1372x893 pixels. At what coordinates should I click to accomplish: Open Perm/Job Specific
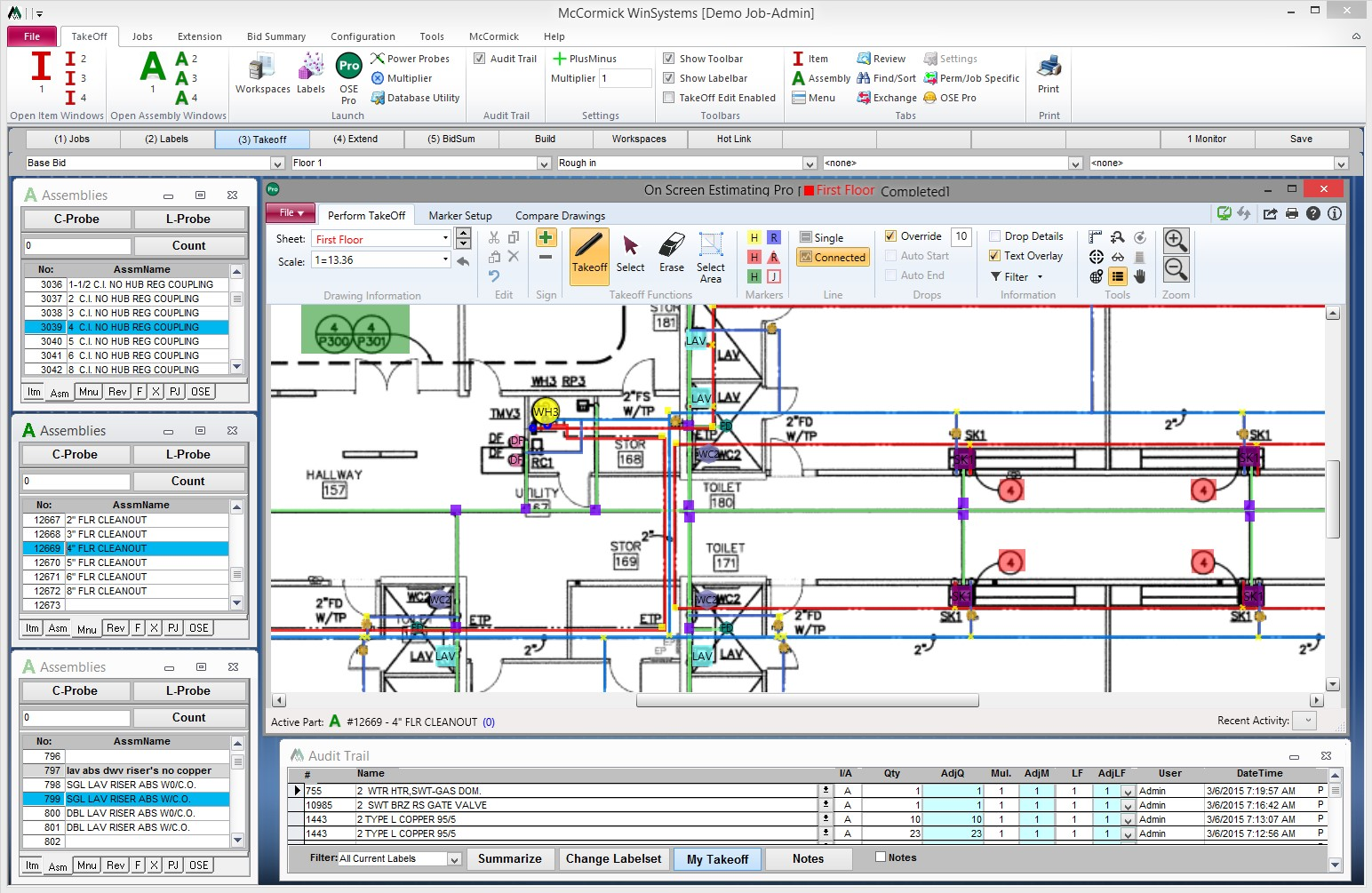pos(971,78)
